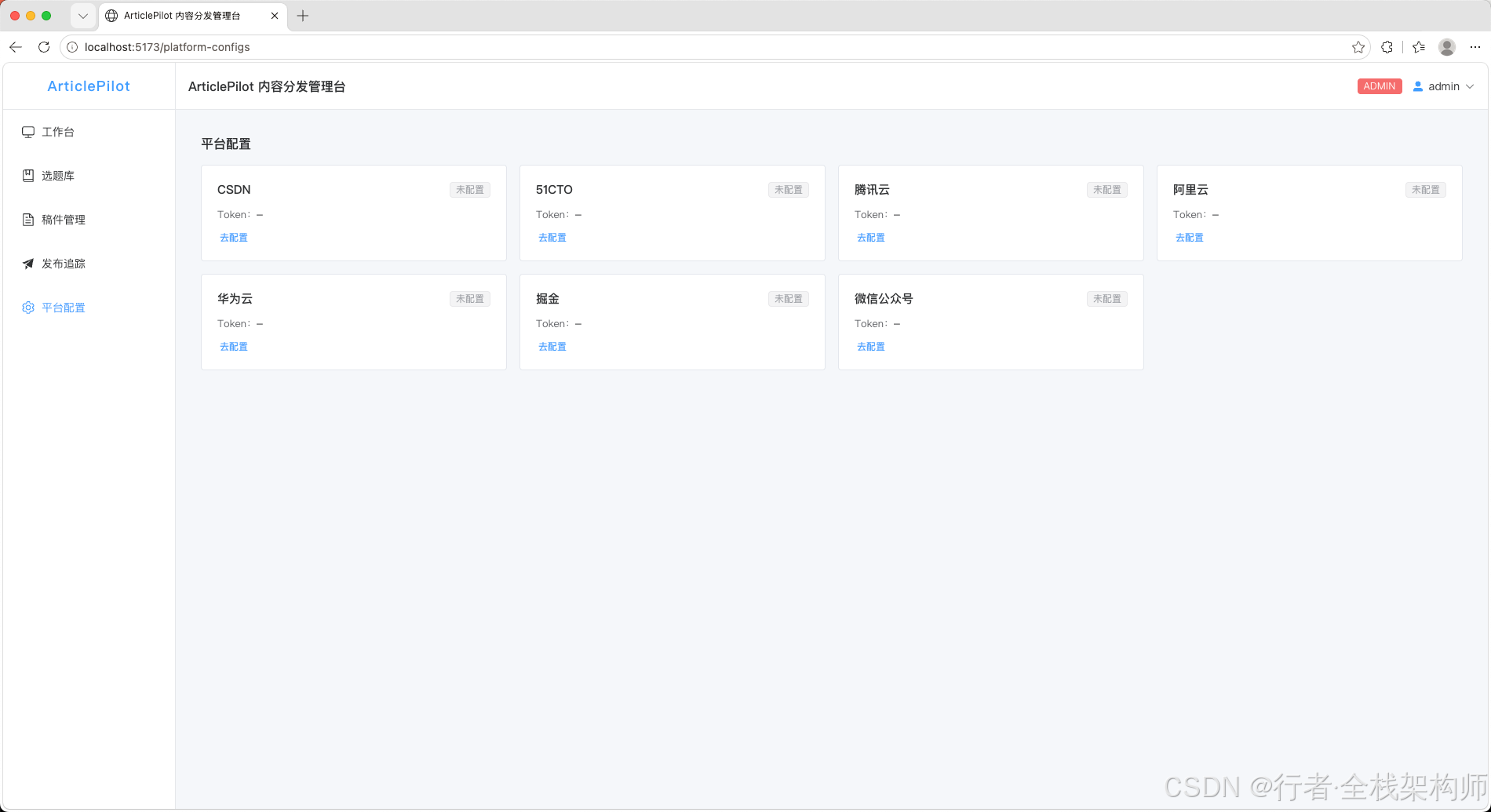
Task: Click 去配置 link on CSDN card
Action: pos(234,238)
